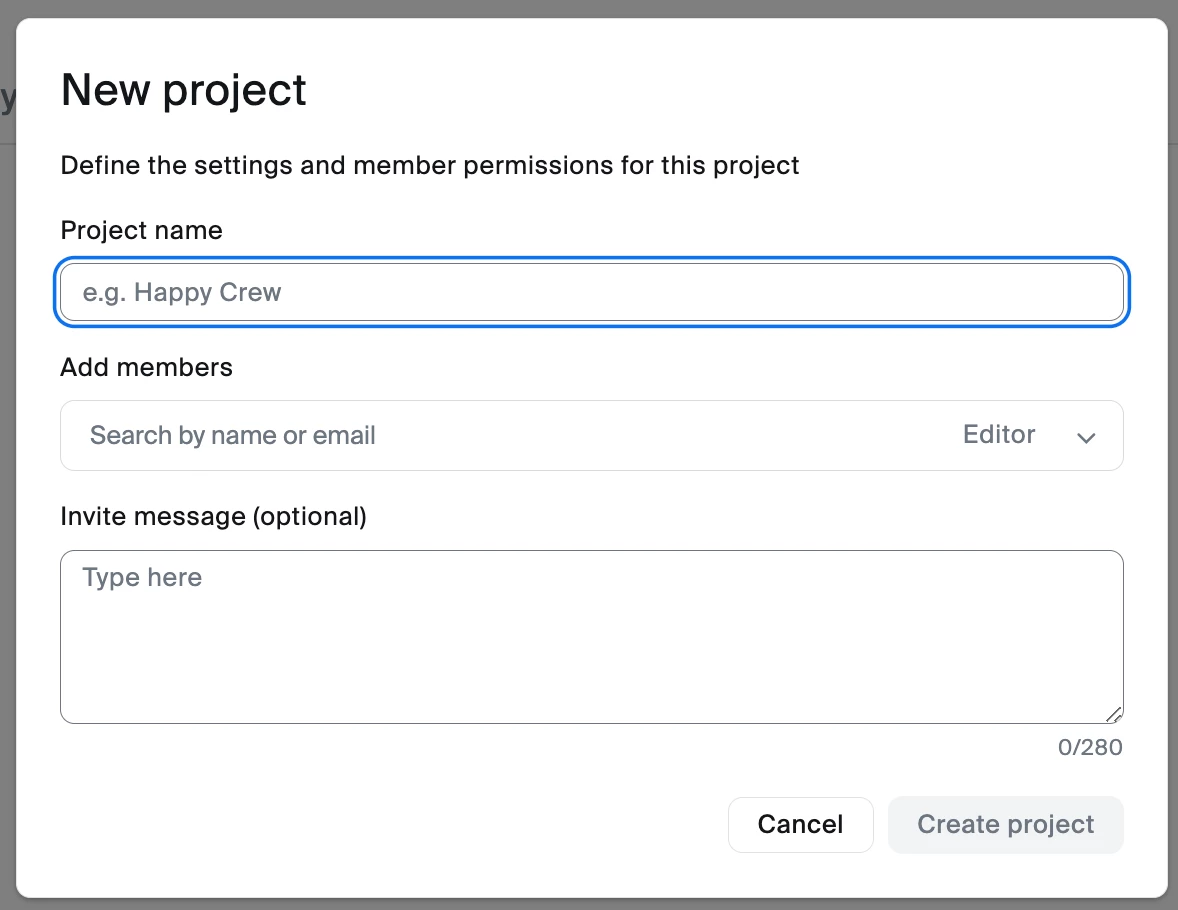Click the "Invite message (optional)" label
The height and width of the screenshot is (910, 1178).
pos(213,516)
